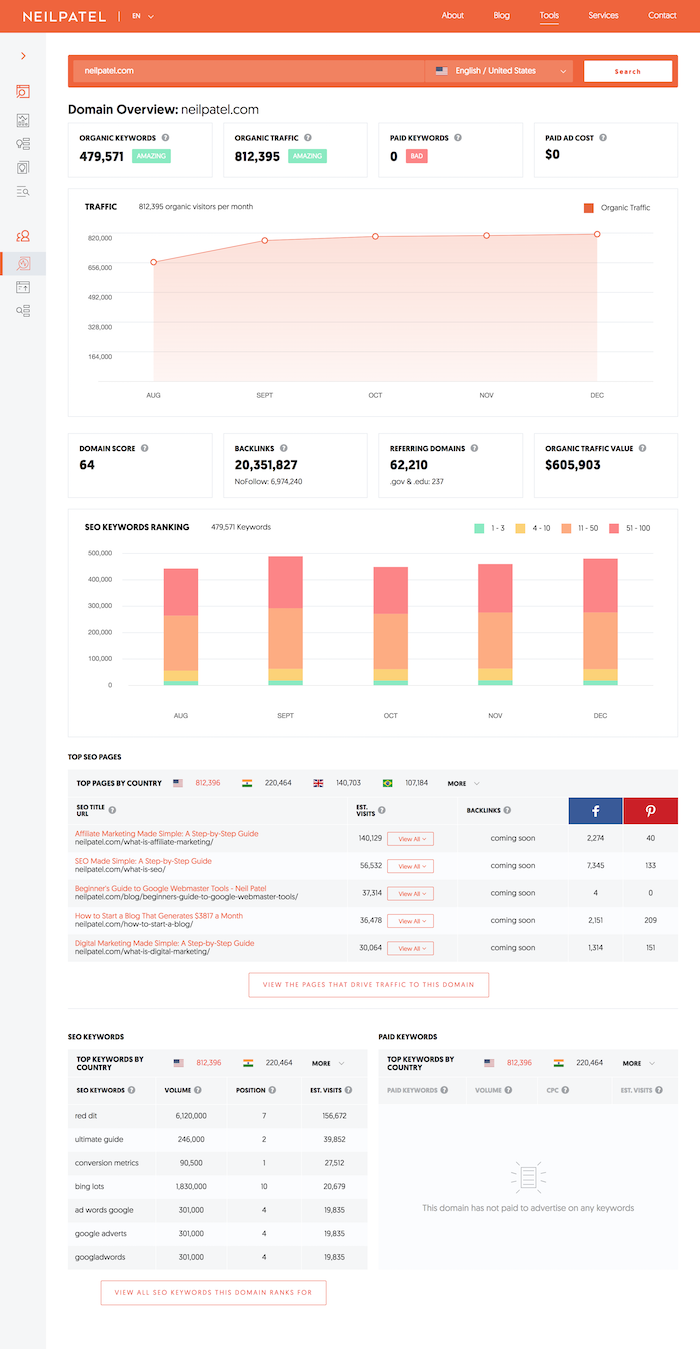This screenshot has height=1349, width=700.
Task: Open the chart overview icon in the sidebar
Action: (x=23, y=120)
